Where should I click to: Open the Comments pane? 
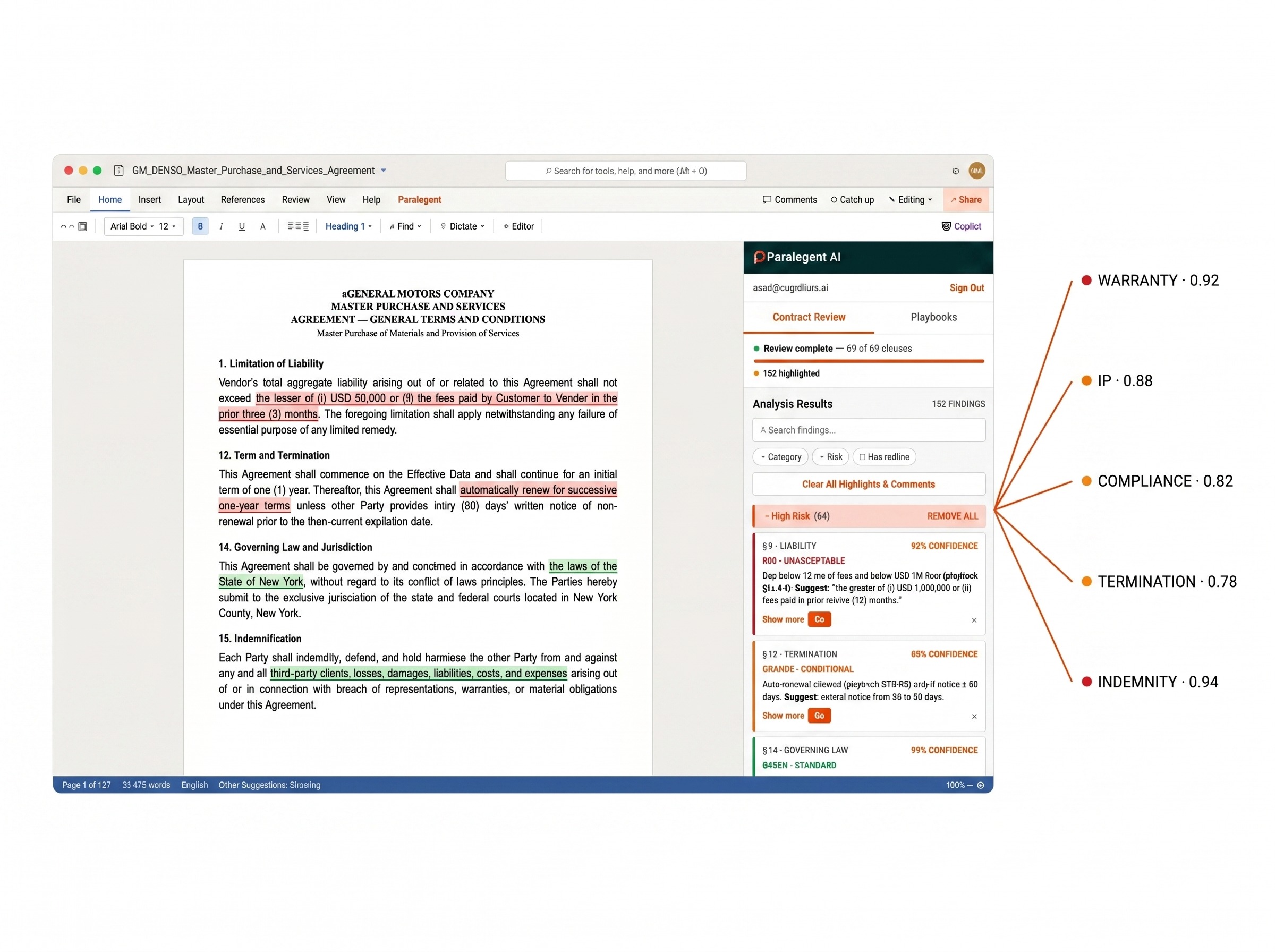click(789, 199)
